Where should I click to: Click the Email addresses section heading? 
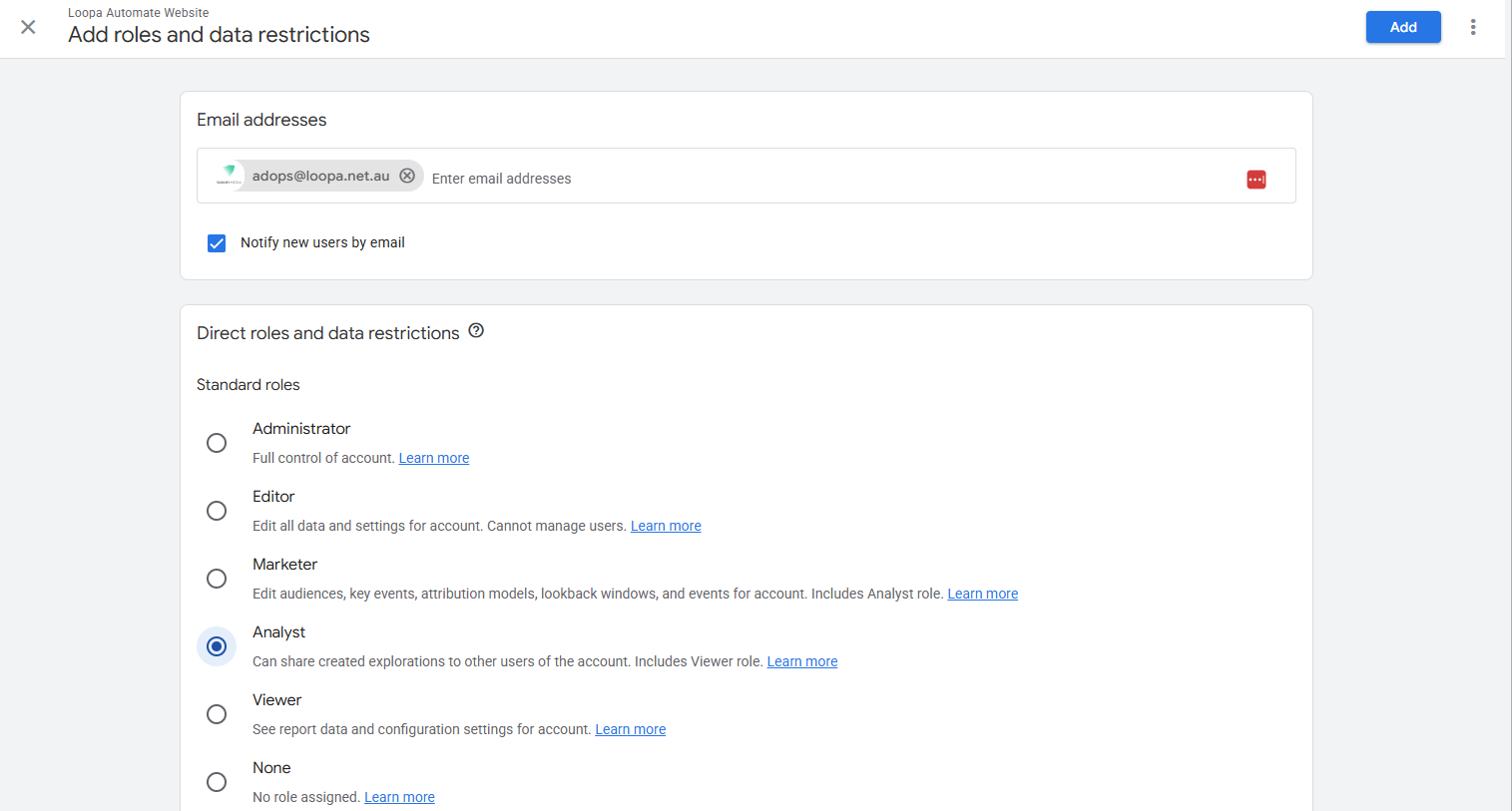point(261,120)
